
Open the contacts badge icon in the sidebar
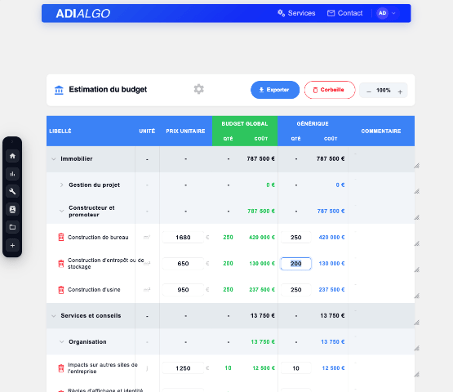tap(12, 209)
